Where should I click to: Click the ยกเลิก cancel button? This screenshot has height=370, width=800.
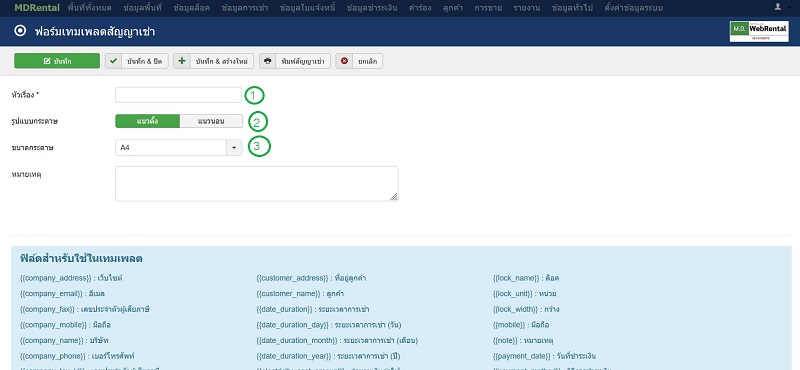tap(359, 61)
